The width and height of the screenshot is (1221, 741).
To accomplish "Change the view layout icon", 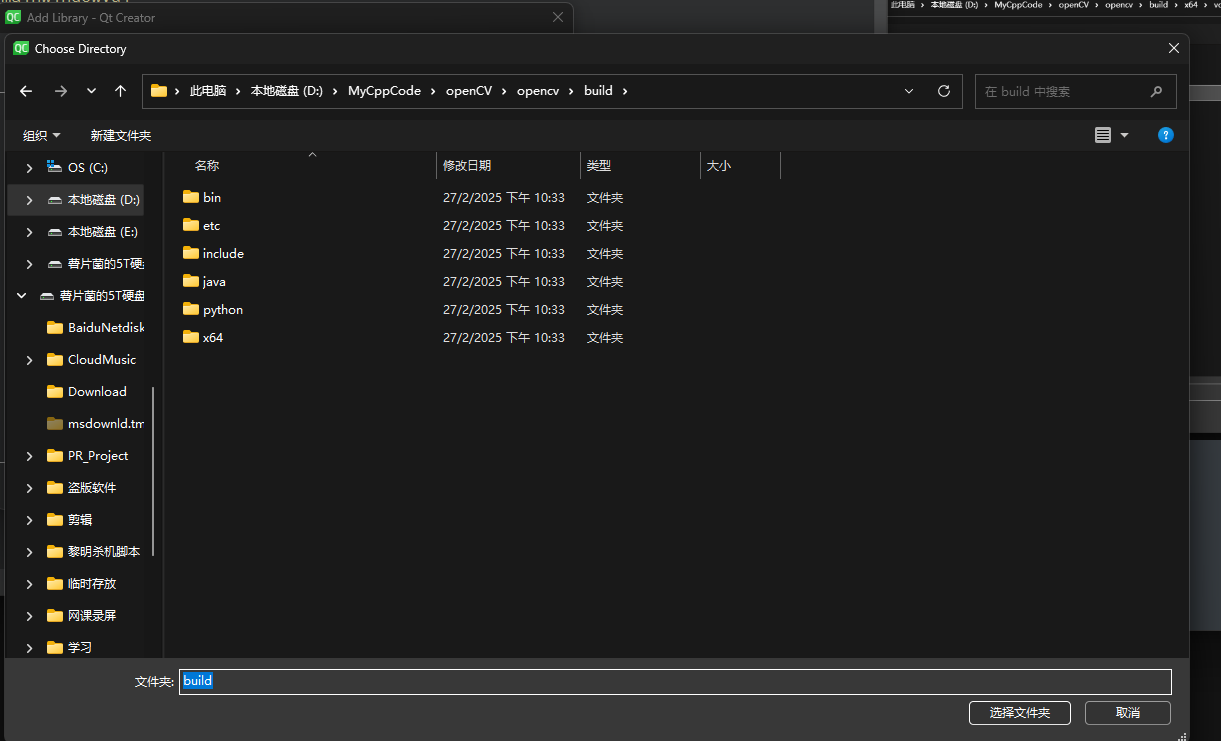I will [1103, 135].
